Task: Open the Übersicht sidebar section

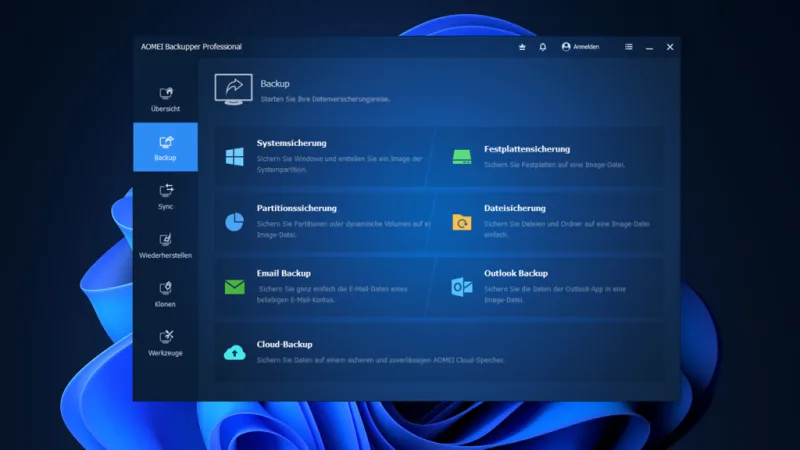Action: point(165,99)
